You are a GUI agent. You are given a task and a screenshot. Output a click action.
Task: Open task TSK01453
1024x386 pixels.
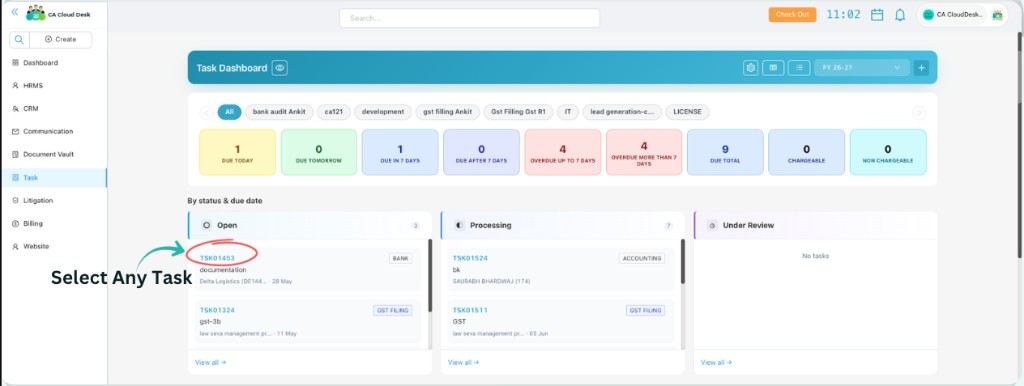tap(217, 258)
